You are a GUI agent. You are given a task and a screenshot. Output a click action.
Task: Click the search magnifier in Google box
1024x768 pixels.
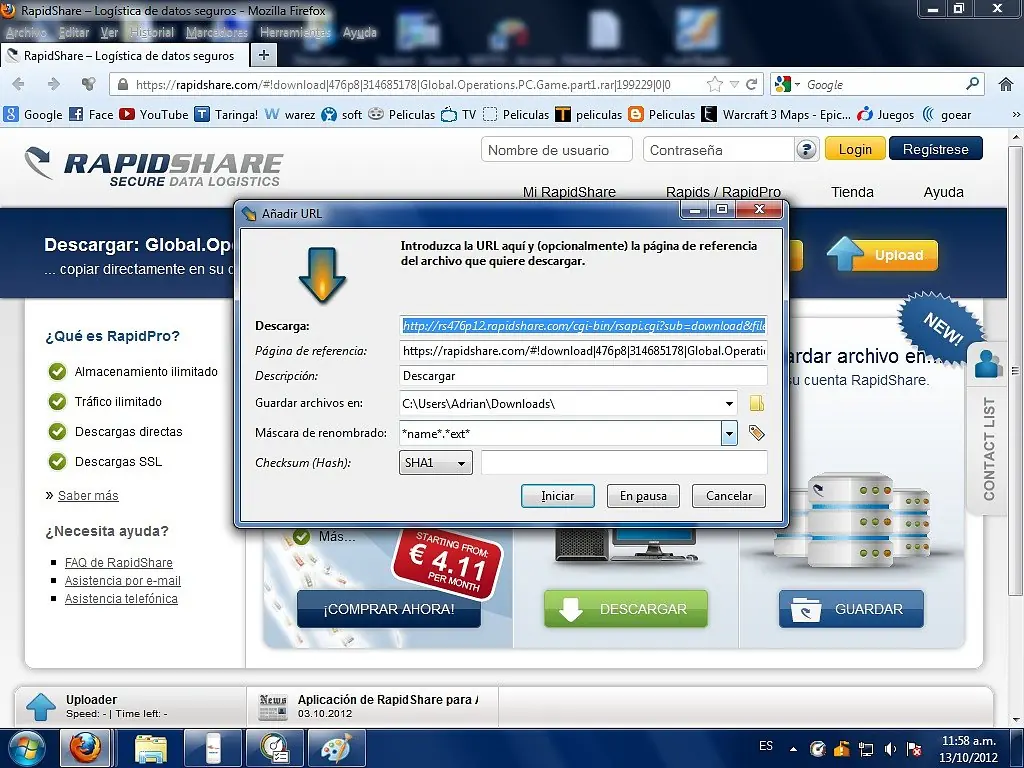click(x=972, y=84)
